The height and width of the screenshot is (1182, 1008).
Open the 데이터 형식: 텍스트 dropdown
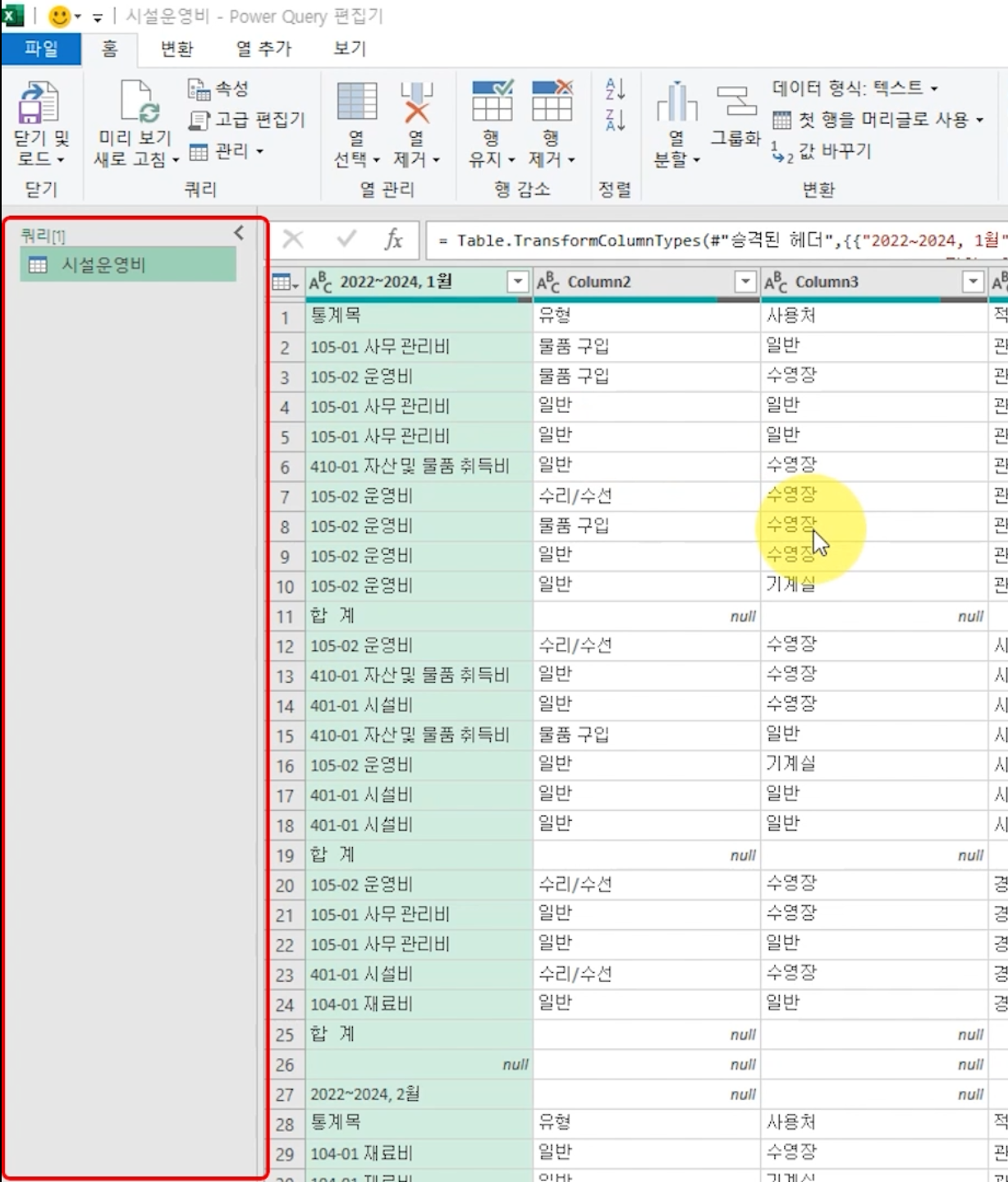click(934, 88)
